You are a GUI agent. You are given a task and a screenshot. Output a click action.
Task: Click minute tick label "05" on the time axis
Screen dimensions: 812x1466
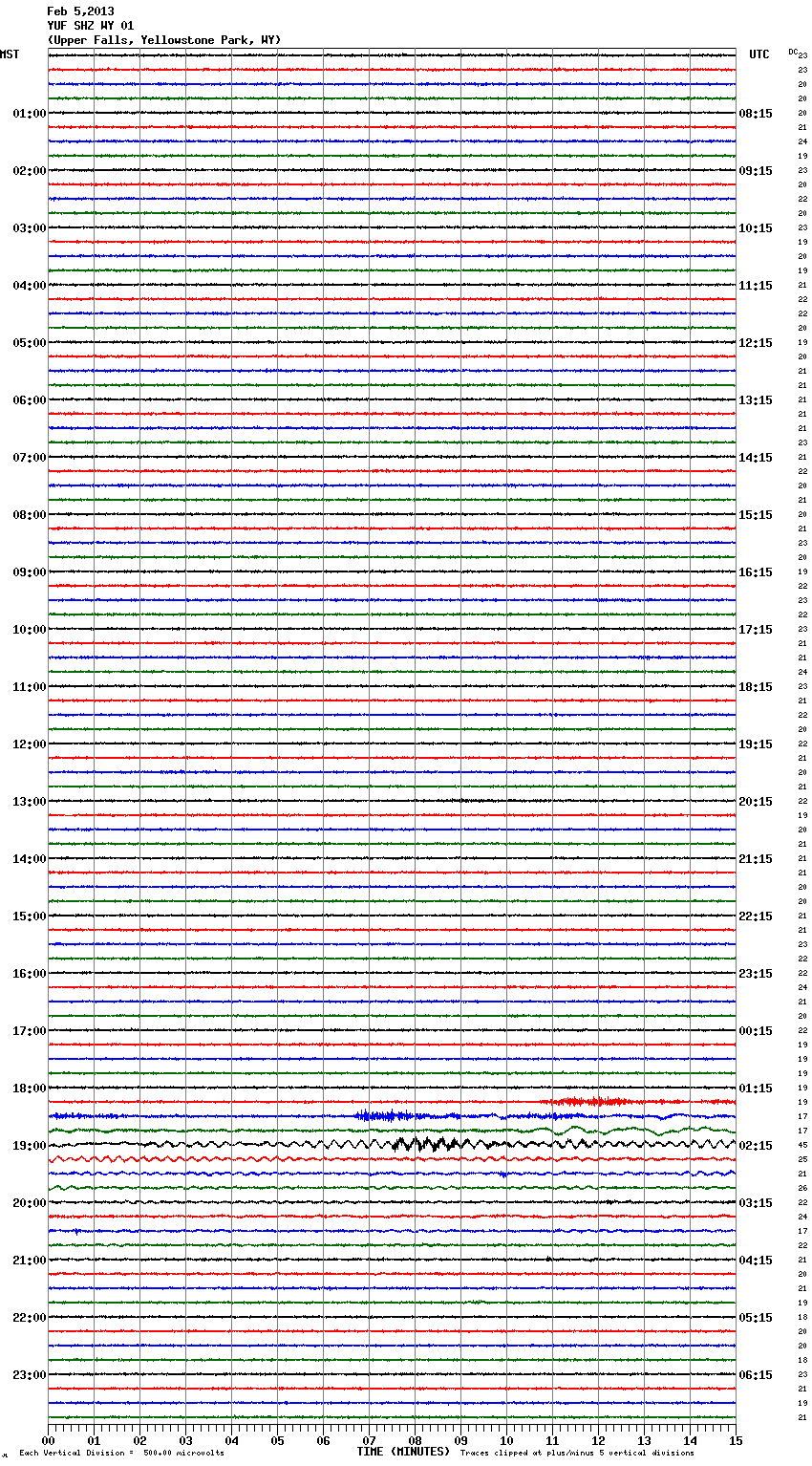click(277, 1440)
